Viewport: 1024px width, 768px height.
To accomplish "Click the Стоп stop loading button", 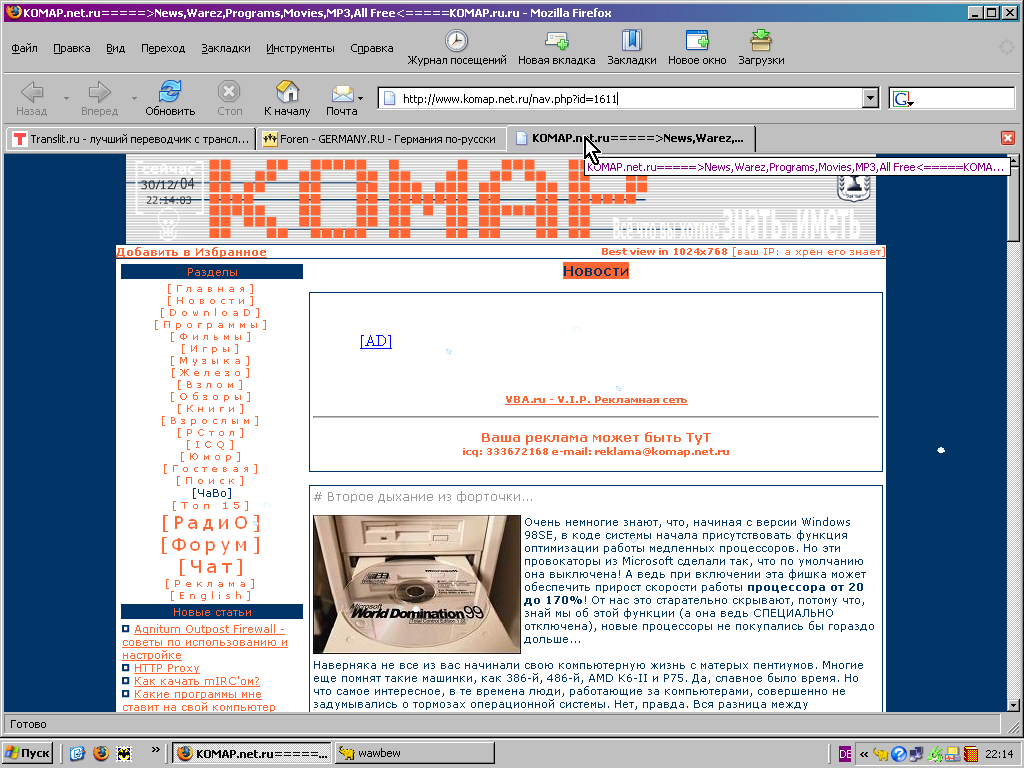I will point(229,98).
